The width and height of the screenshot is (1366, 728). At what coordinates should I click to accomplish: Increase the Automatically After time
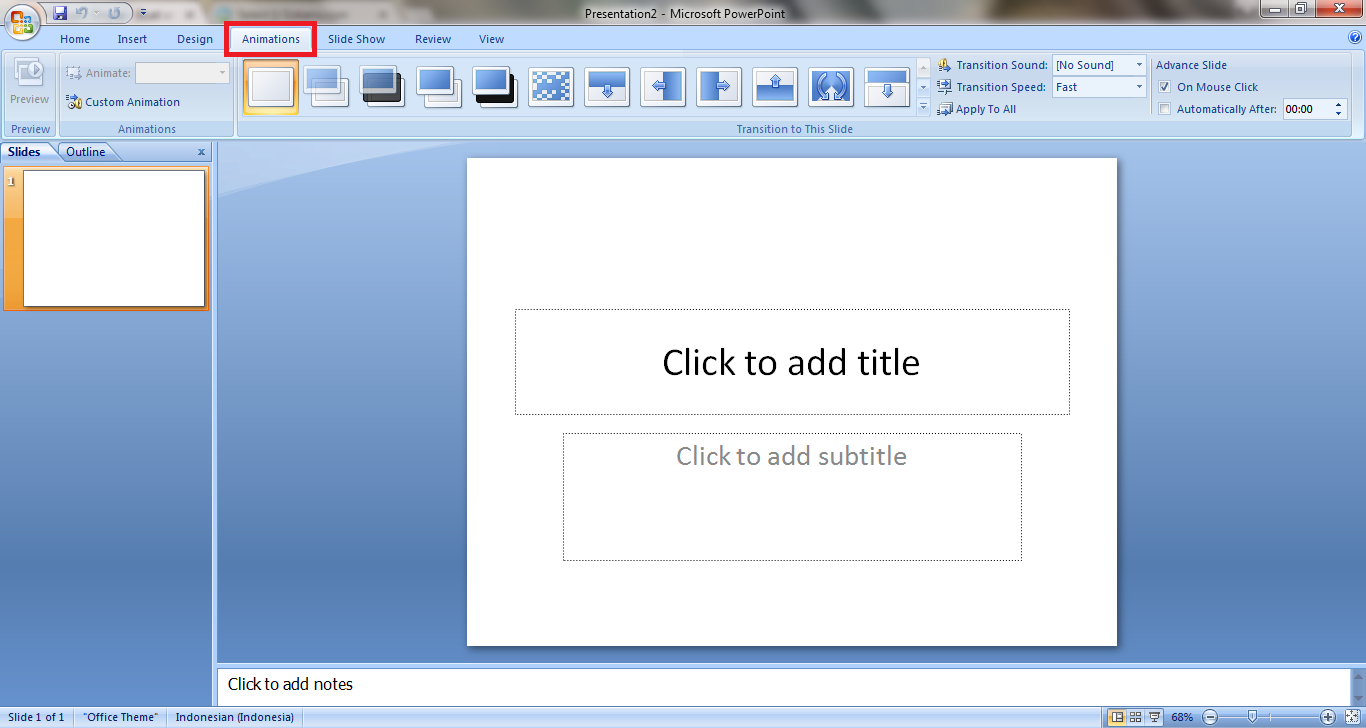pos(1340,104)
